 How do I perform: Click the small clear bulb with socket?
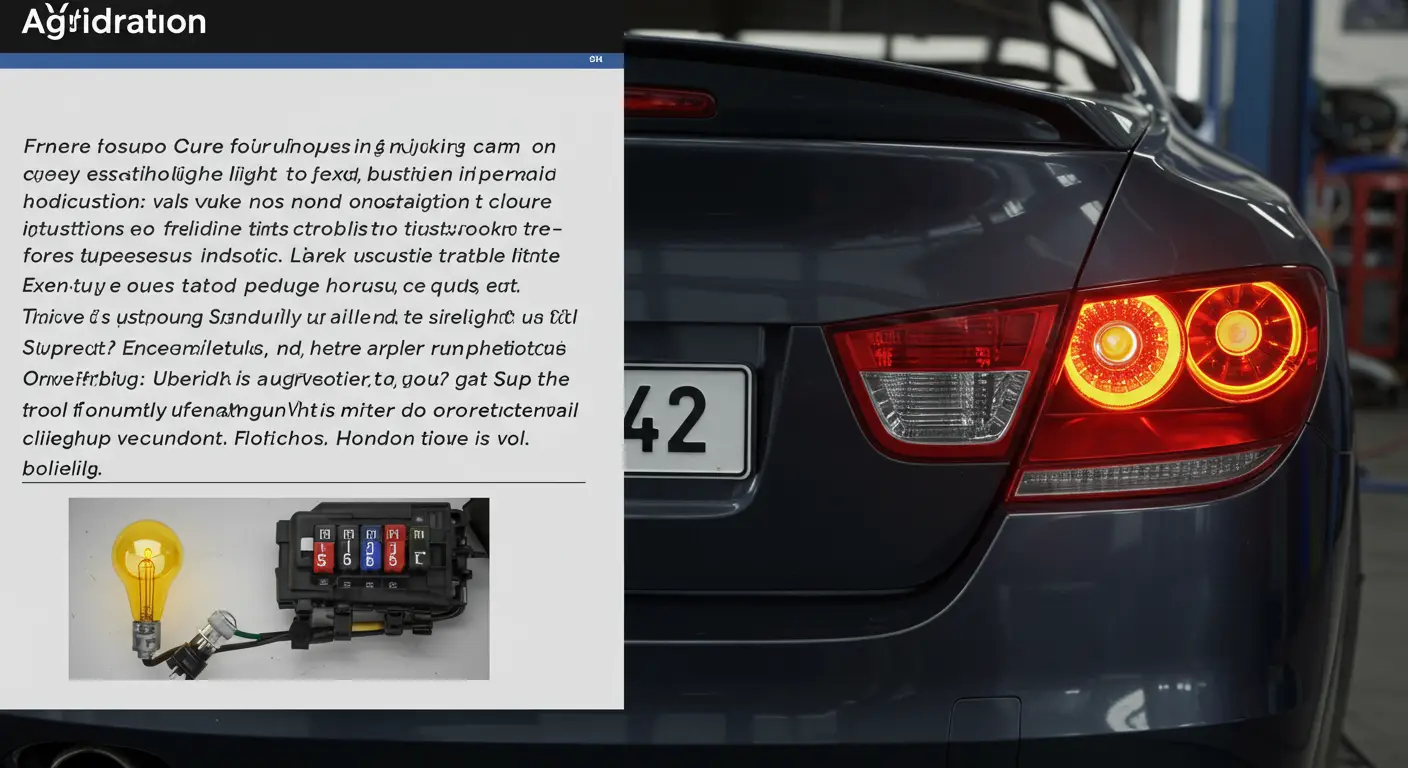click(x=215, y=630)
